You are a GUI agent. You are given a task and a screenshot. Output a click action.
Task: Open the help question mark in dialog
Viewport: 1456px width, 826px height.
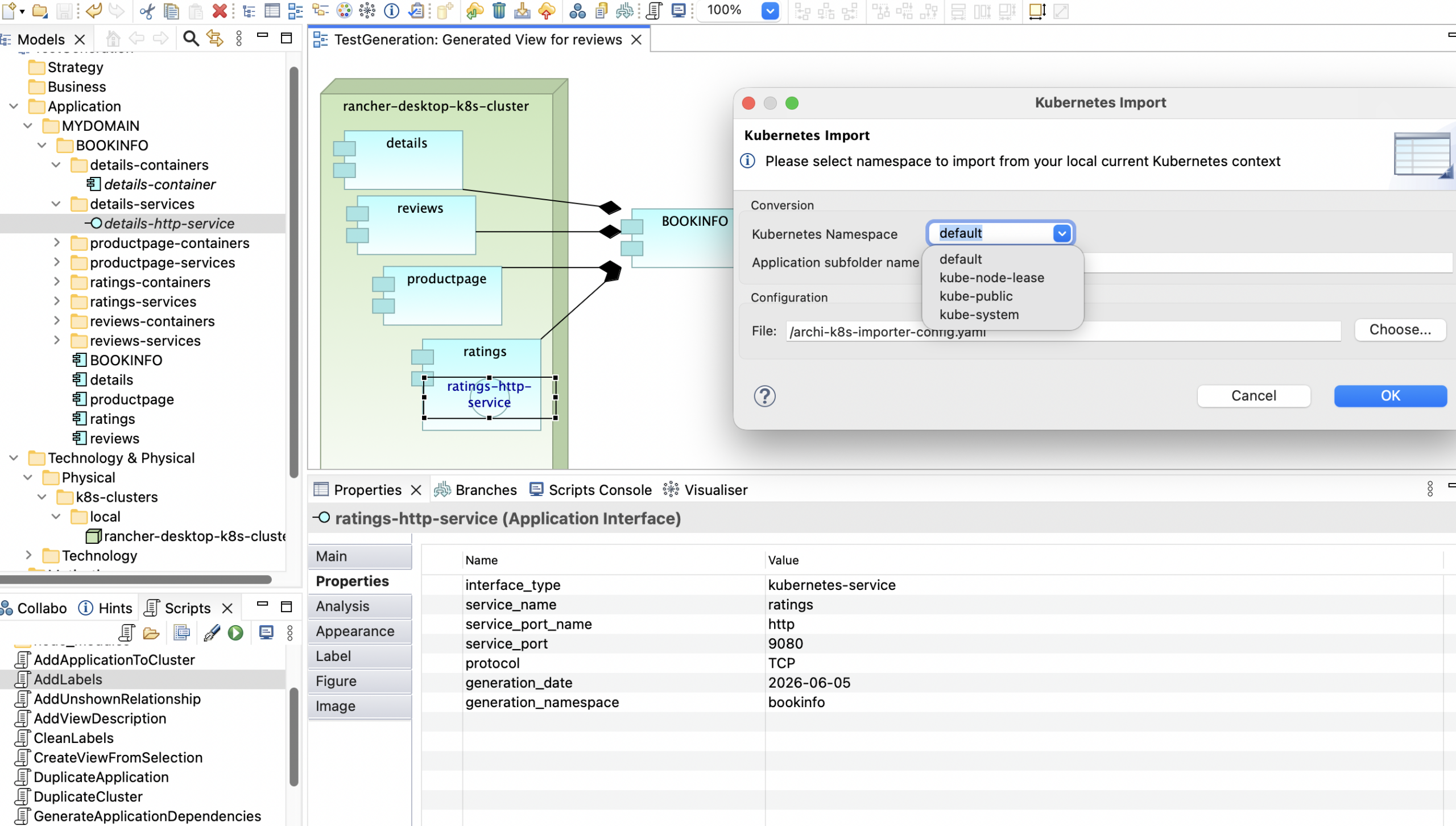[x=764, y=396]
